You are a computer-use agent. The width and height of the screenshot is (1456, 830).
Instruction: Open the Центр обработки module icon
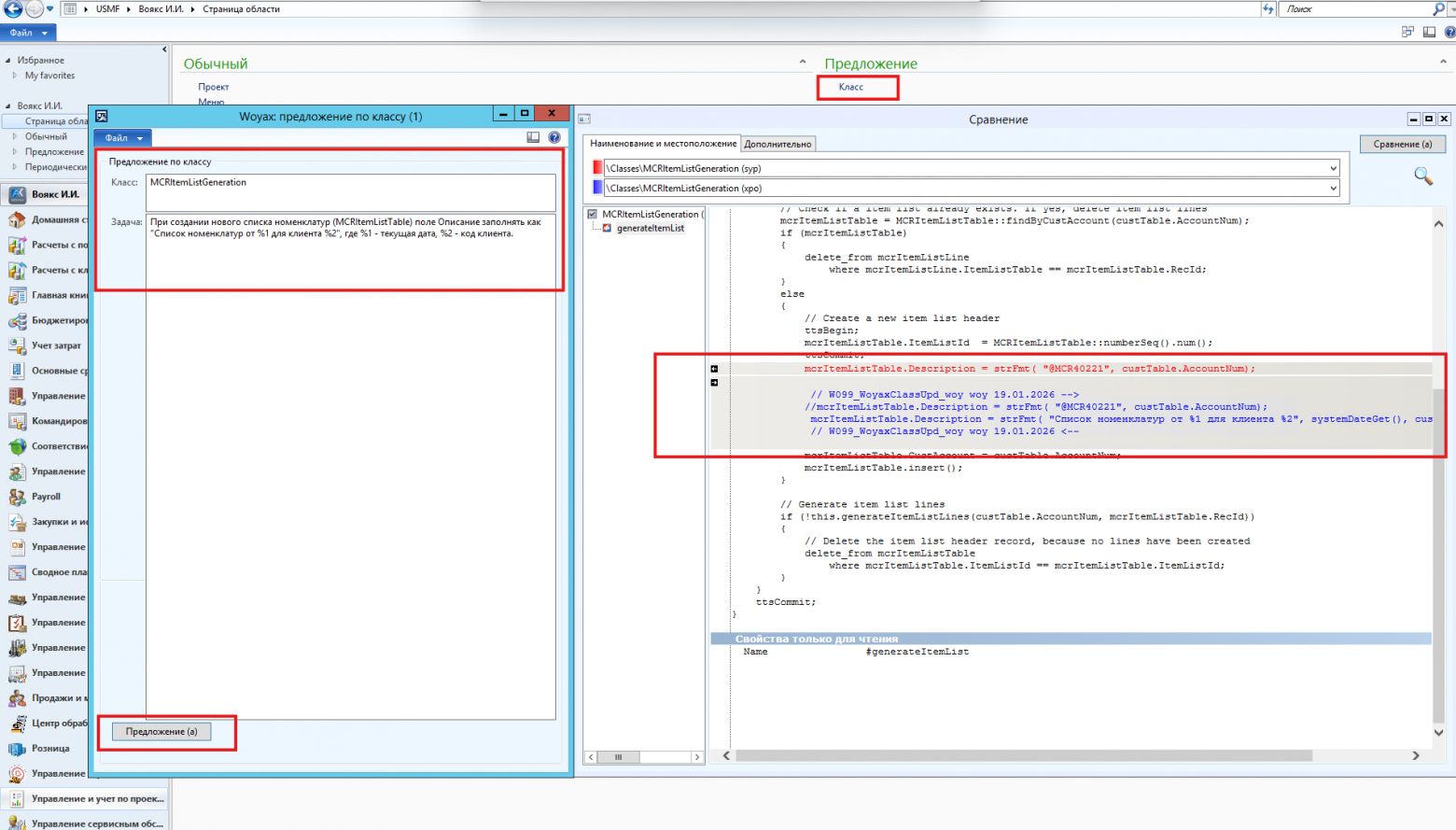[x=17, y=724]
